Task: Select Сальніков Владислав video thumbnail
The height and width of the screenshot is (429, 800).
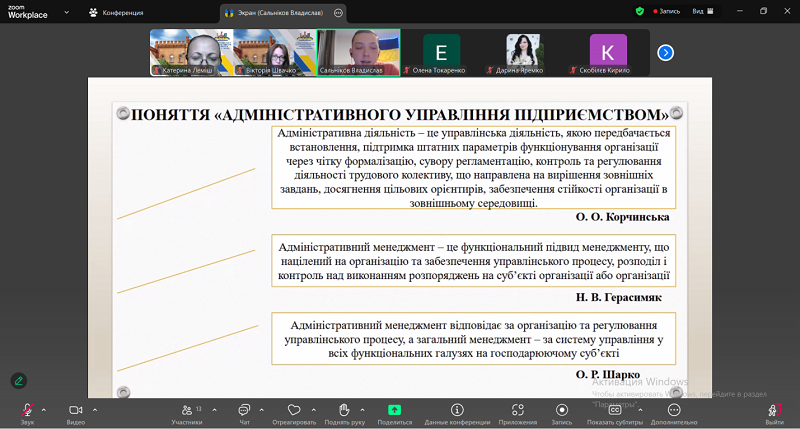Action: pos(358,53)
